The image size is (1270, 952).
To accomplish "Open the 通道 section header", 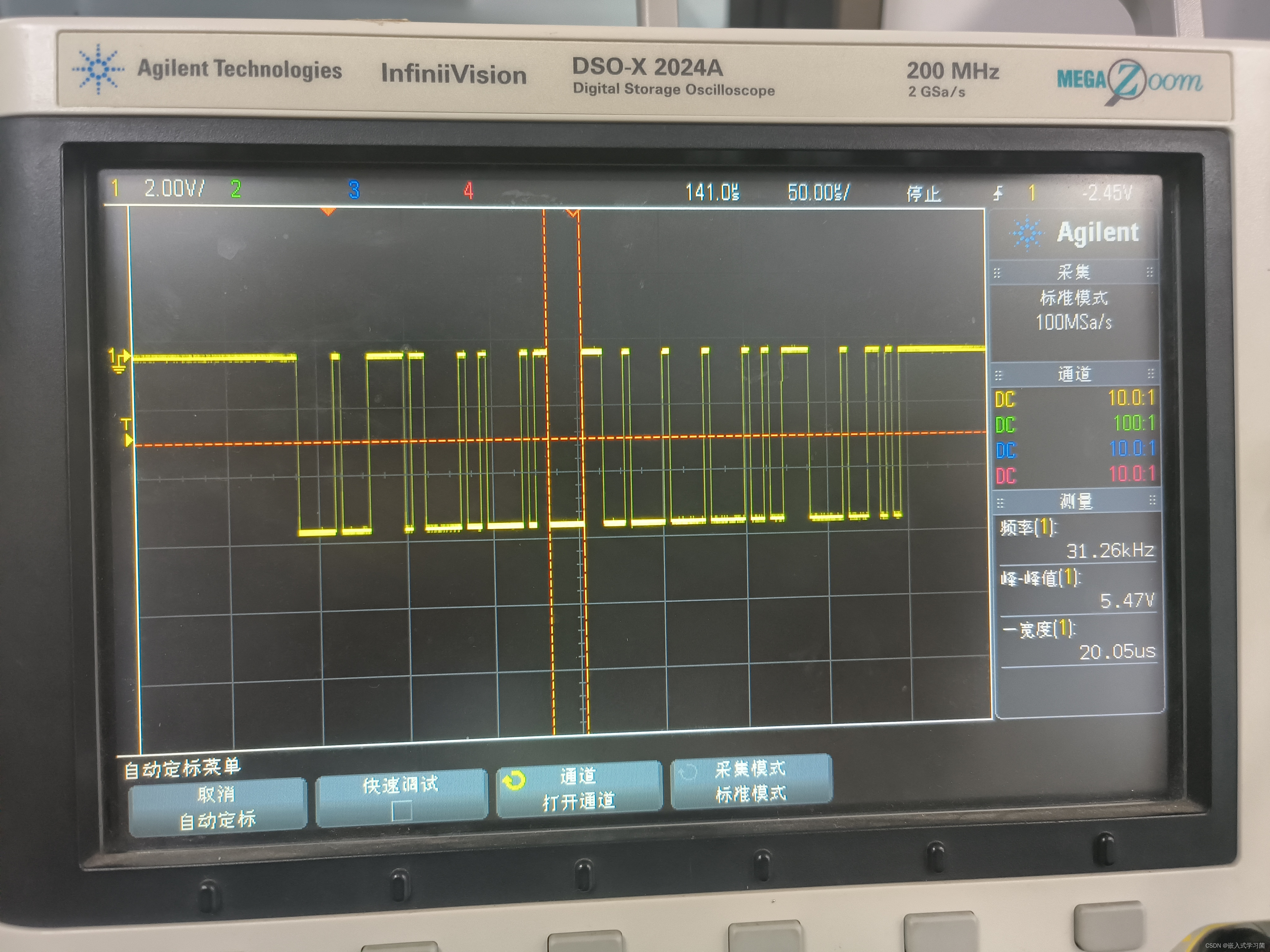I will (x=1074, y=374).
